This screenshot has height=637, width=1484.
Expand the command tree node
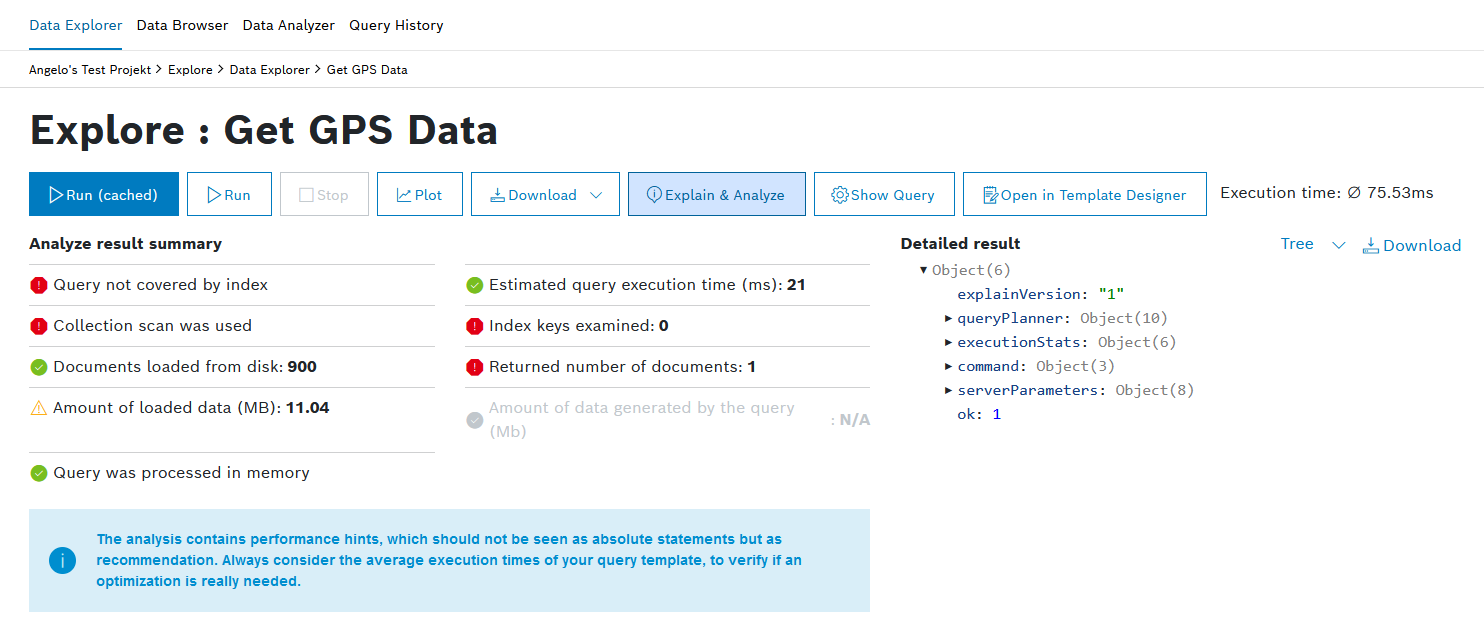(x=948, y=366)
